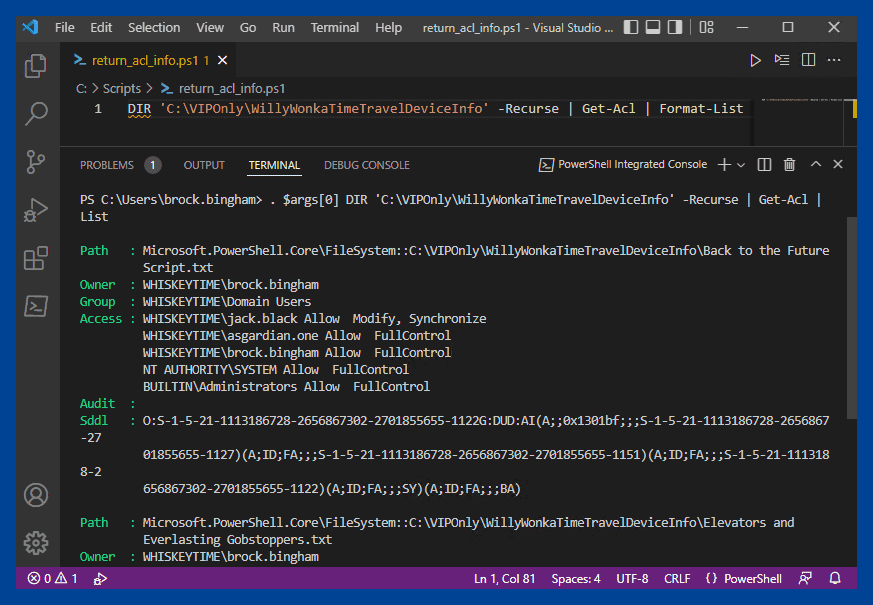
Task: Run the selected text in the terminal
Action: click(782, 60)
